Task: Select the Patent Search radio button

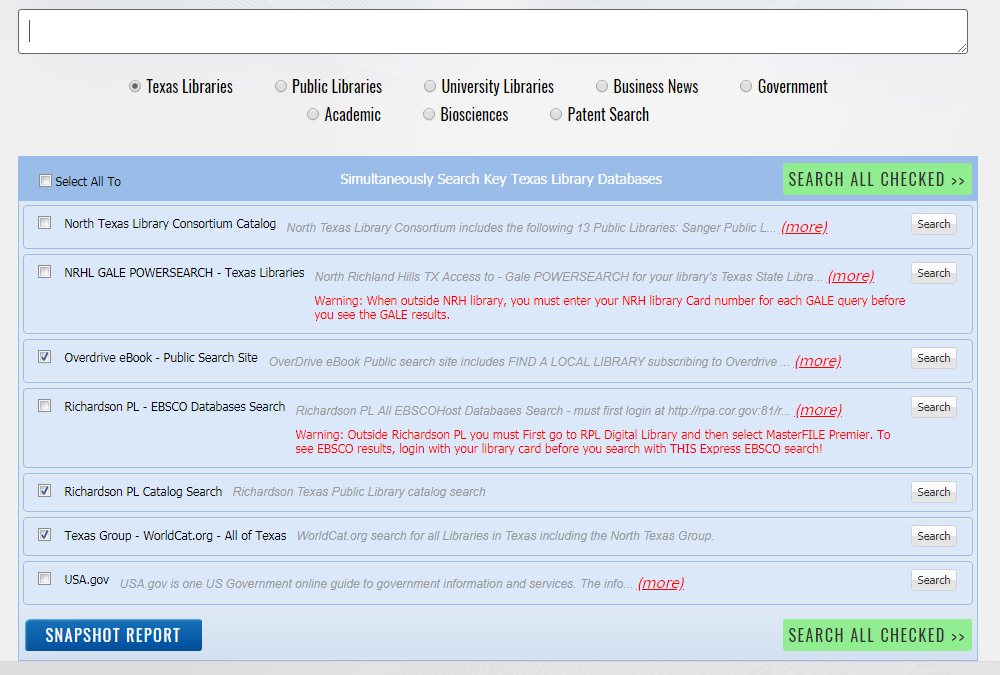Action: (x=556, y=114)
